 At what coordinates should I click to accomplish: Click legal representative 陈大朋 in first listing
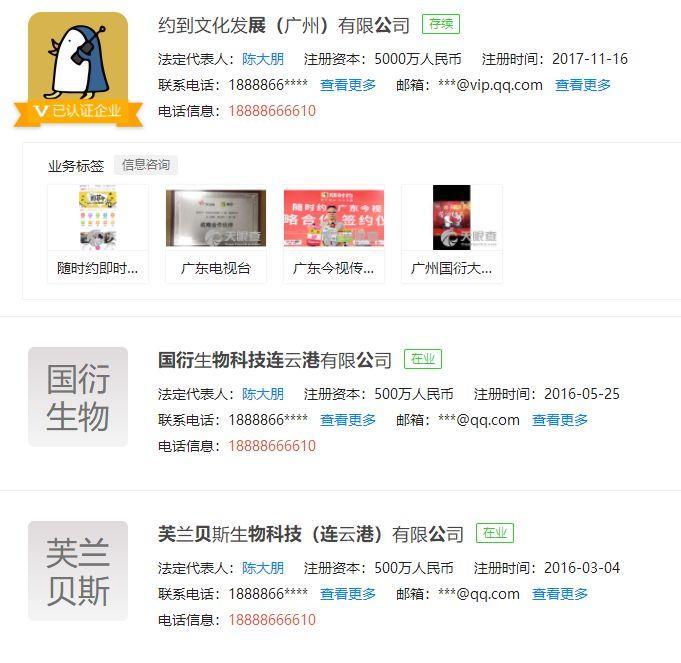point(263,59)
